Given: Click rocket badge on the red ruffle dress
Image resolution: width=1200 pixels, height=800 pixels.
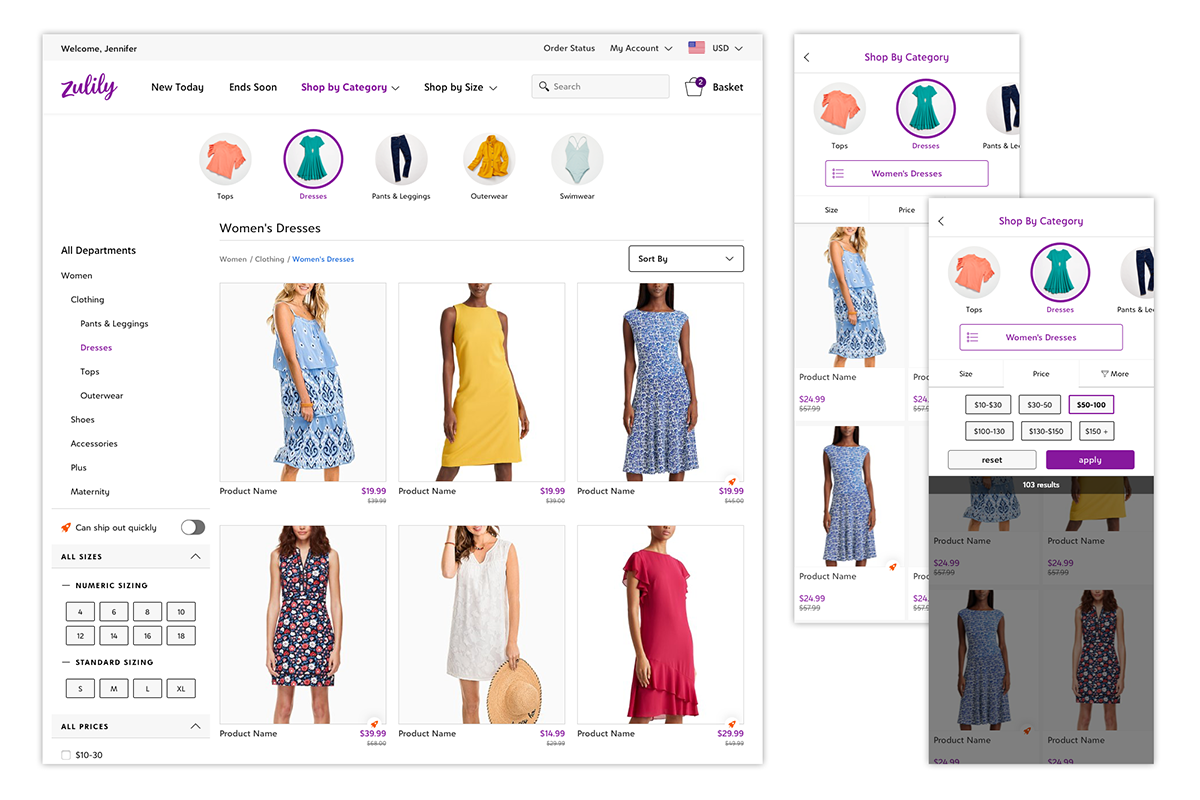Looking at the screenshot, I should (732, 724).
